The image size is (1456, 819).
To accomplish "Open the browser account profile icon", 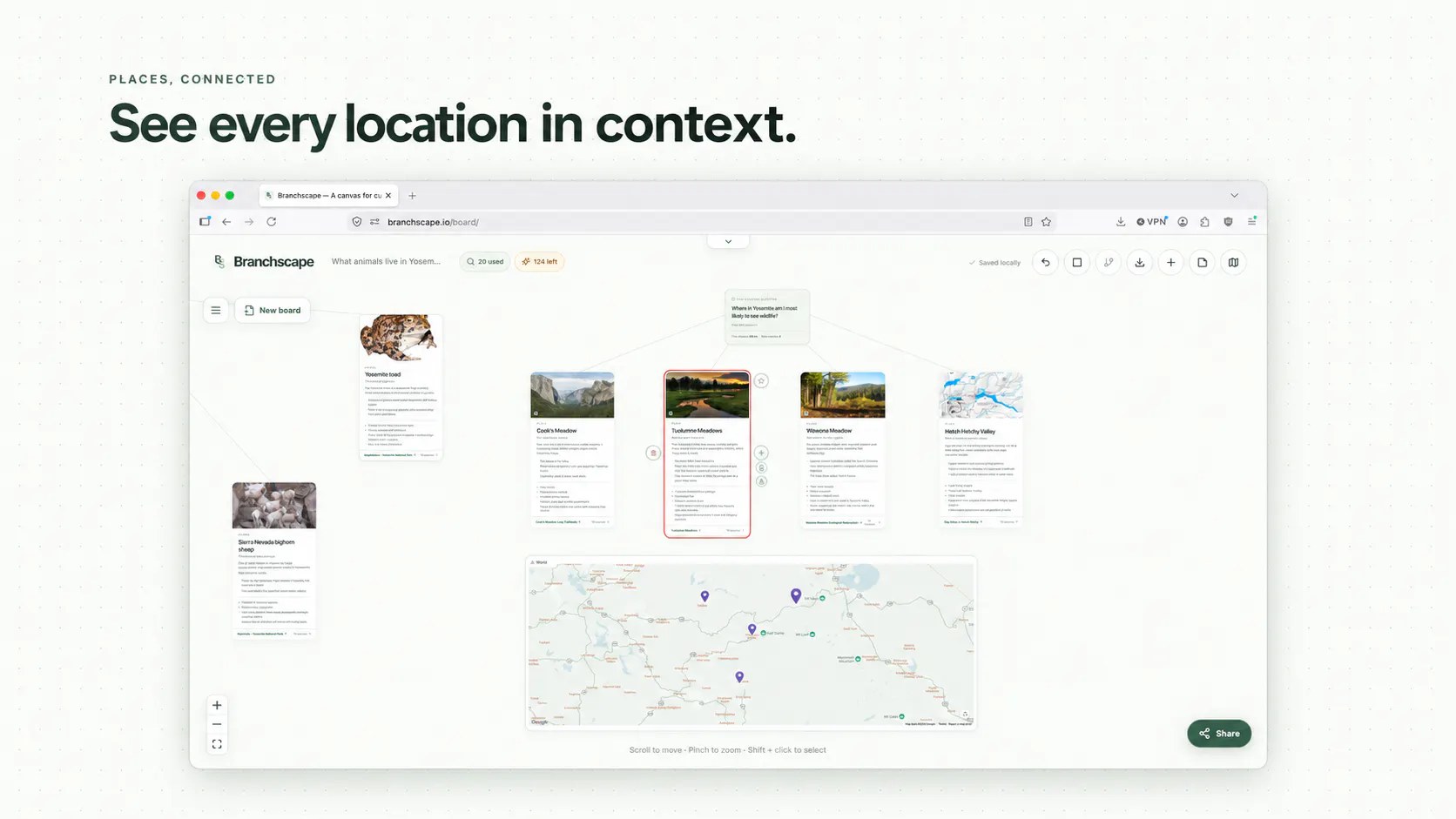I will [x=1183, y=222].
